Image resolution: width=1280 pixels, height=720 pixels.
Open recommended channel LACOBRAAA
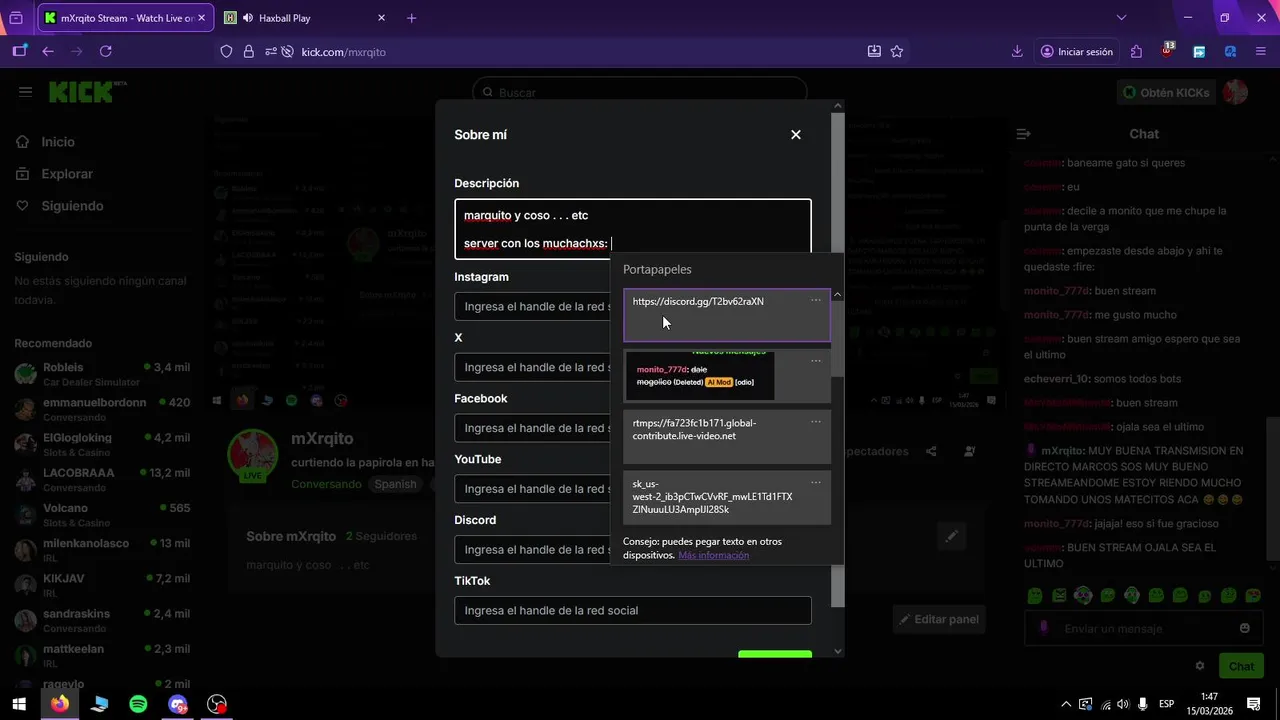(x=102, y=479)
